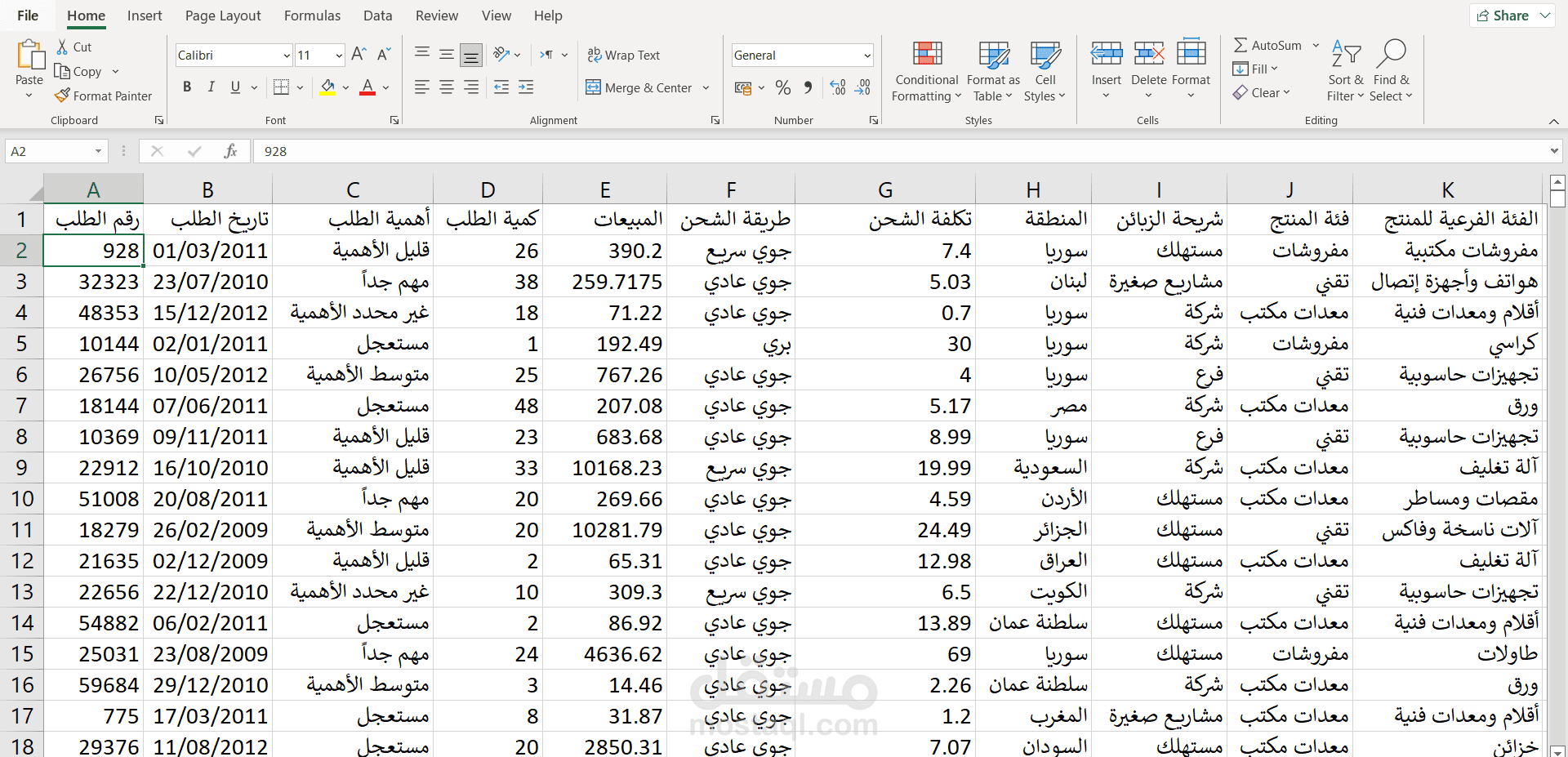
Task: Select the Percent Style icon
Action: pos(782,87)
